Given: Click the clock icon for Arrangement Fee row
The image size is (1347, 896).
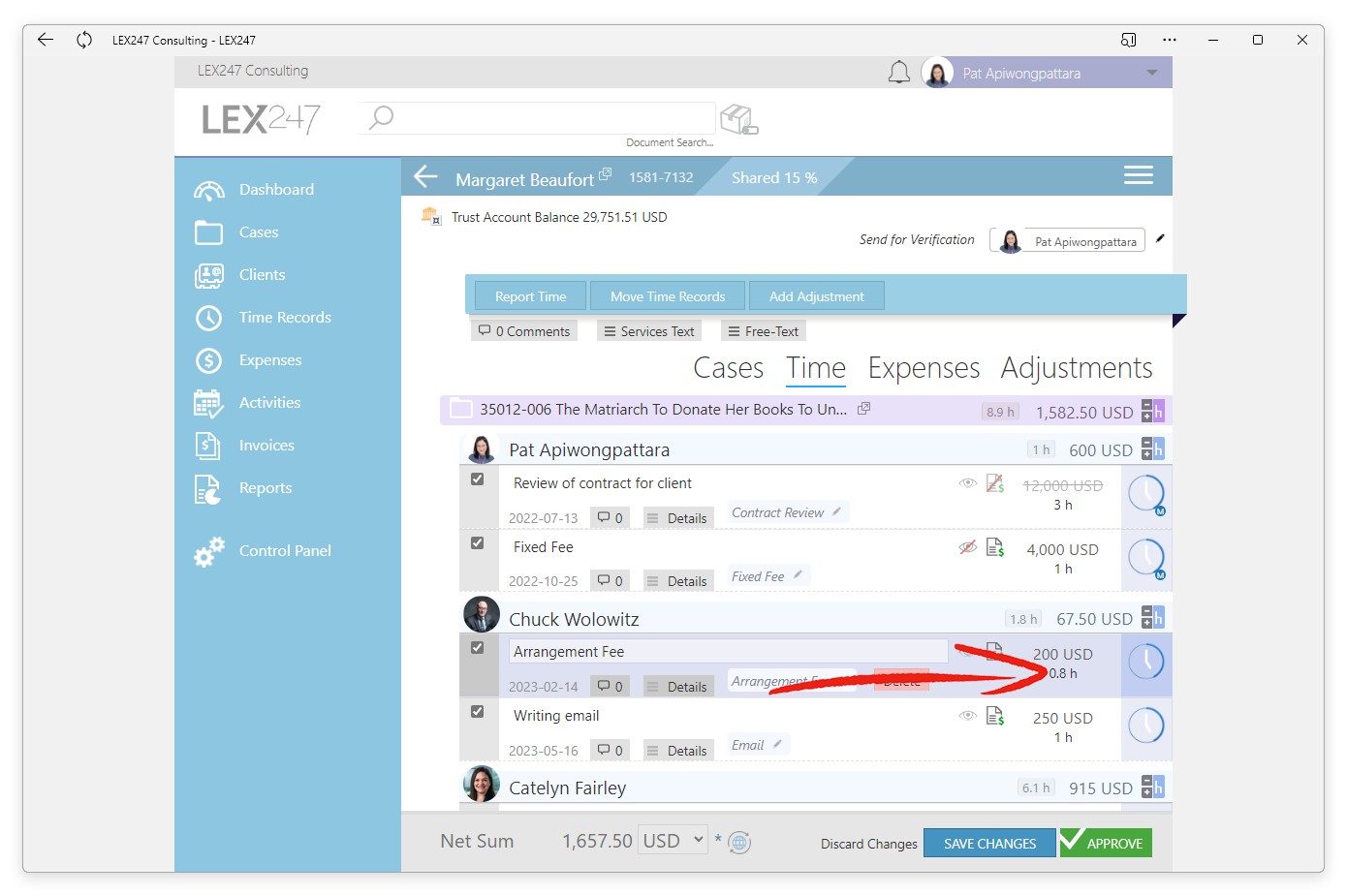Looking at the screenshot, I should (1146, 663).
